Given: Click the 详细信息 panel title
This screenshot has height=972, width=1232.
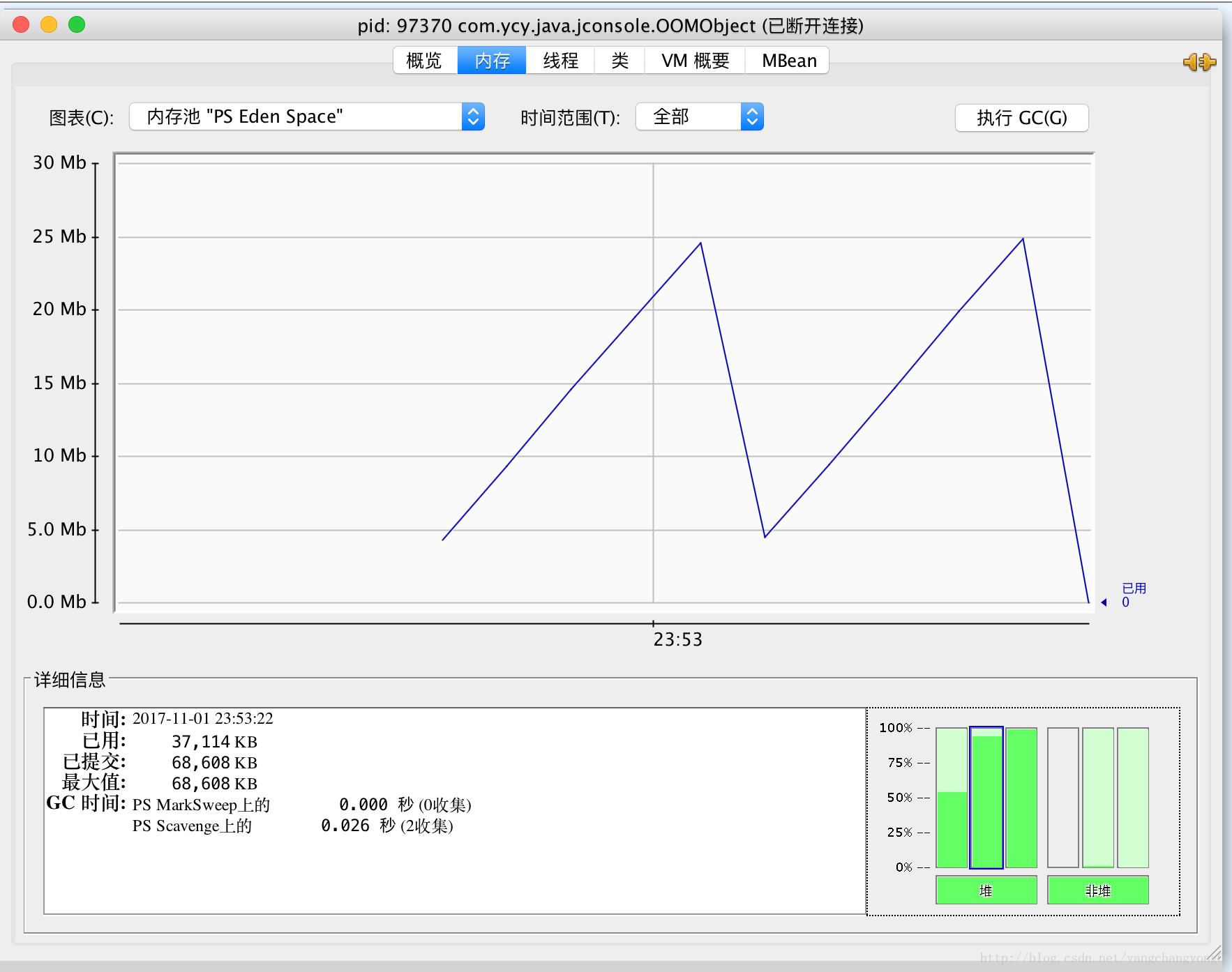Looking at the screenshot, I should pyautogui.click(x=70, y=680).
